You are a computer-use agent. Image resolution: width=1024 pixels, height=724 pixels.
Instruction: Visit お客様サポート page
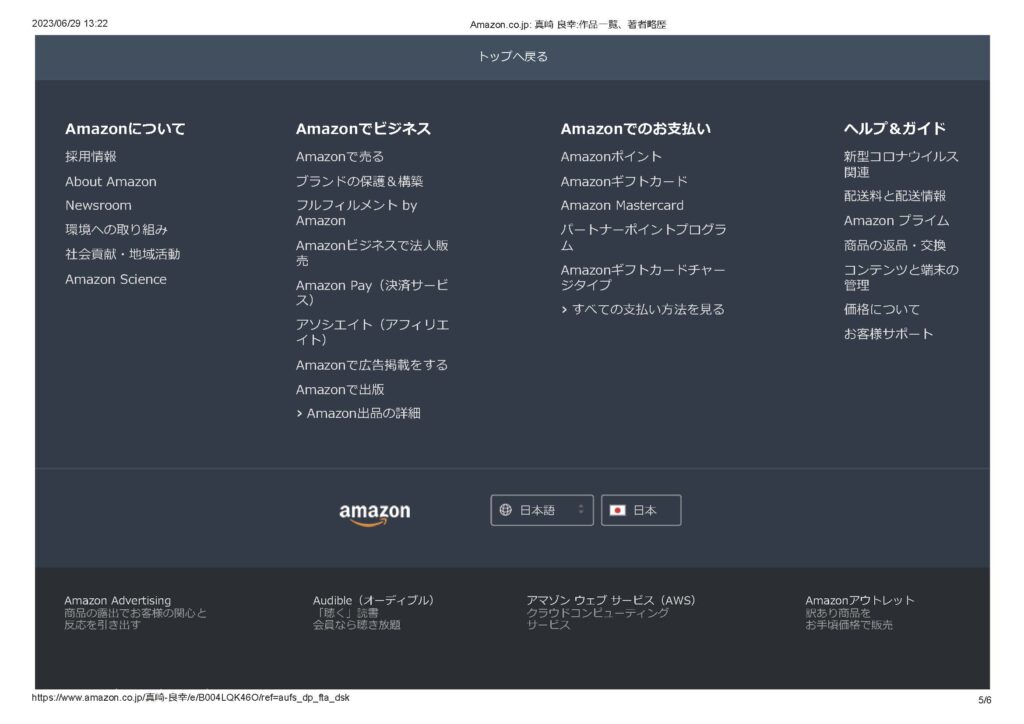tap(888, 334)
